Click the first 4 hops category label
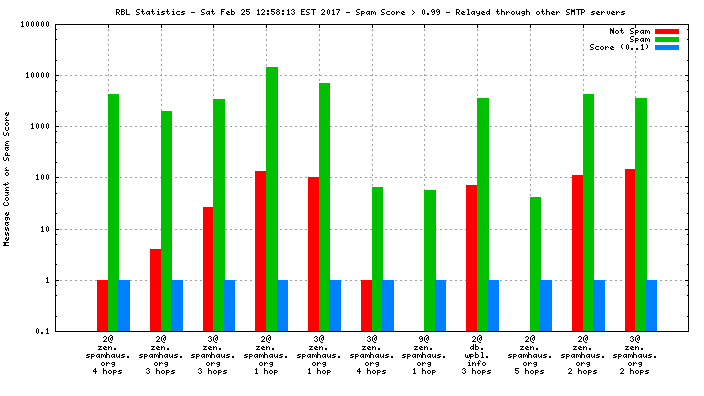The height and width of the screenshot is (396, 704). click(107, 355)
